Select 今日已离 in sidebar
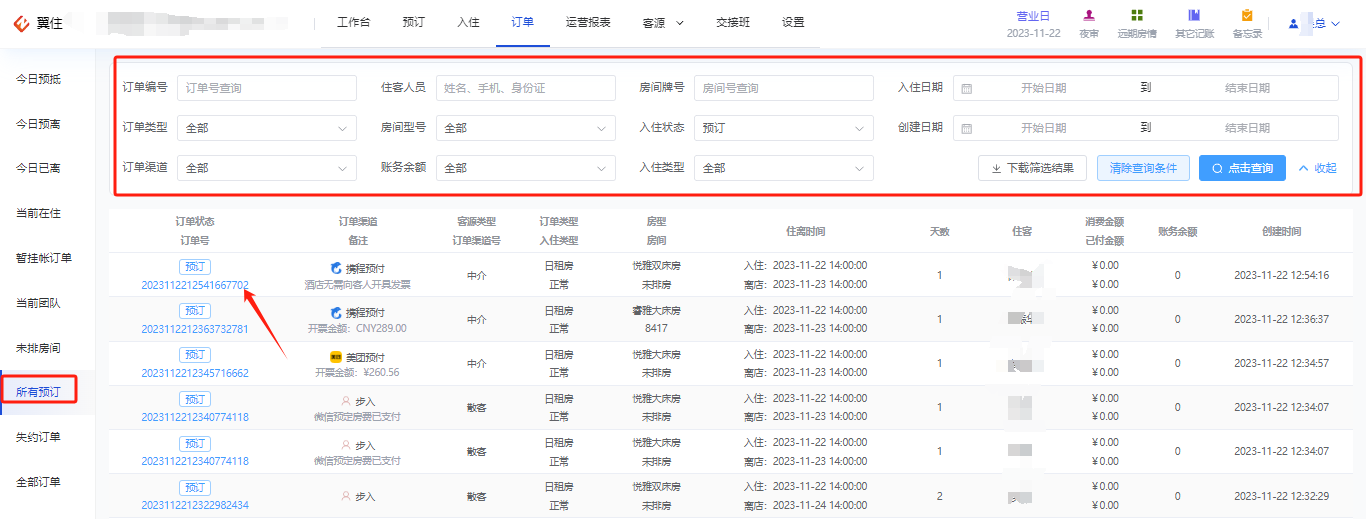 coord(38,168)
